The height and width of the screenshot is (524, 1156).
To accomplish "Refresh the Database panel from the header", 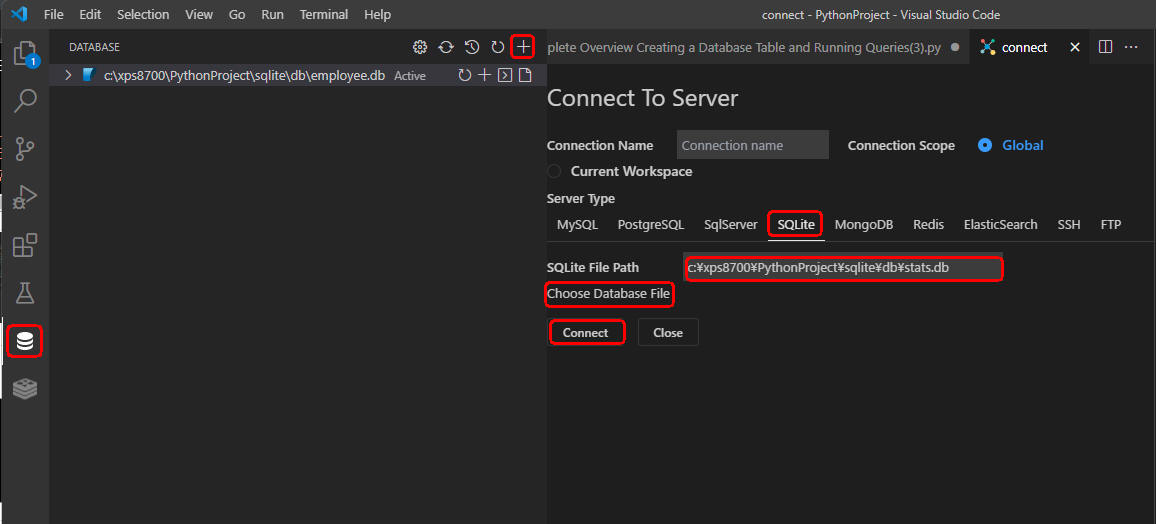I will 498,47.
